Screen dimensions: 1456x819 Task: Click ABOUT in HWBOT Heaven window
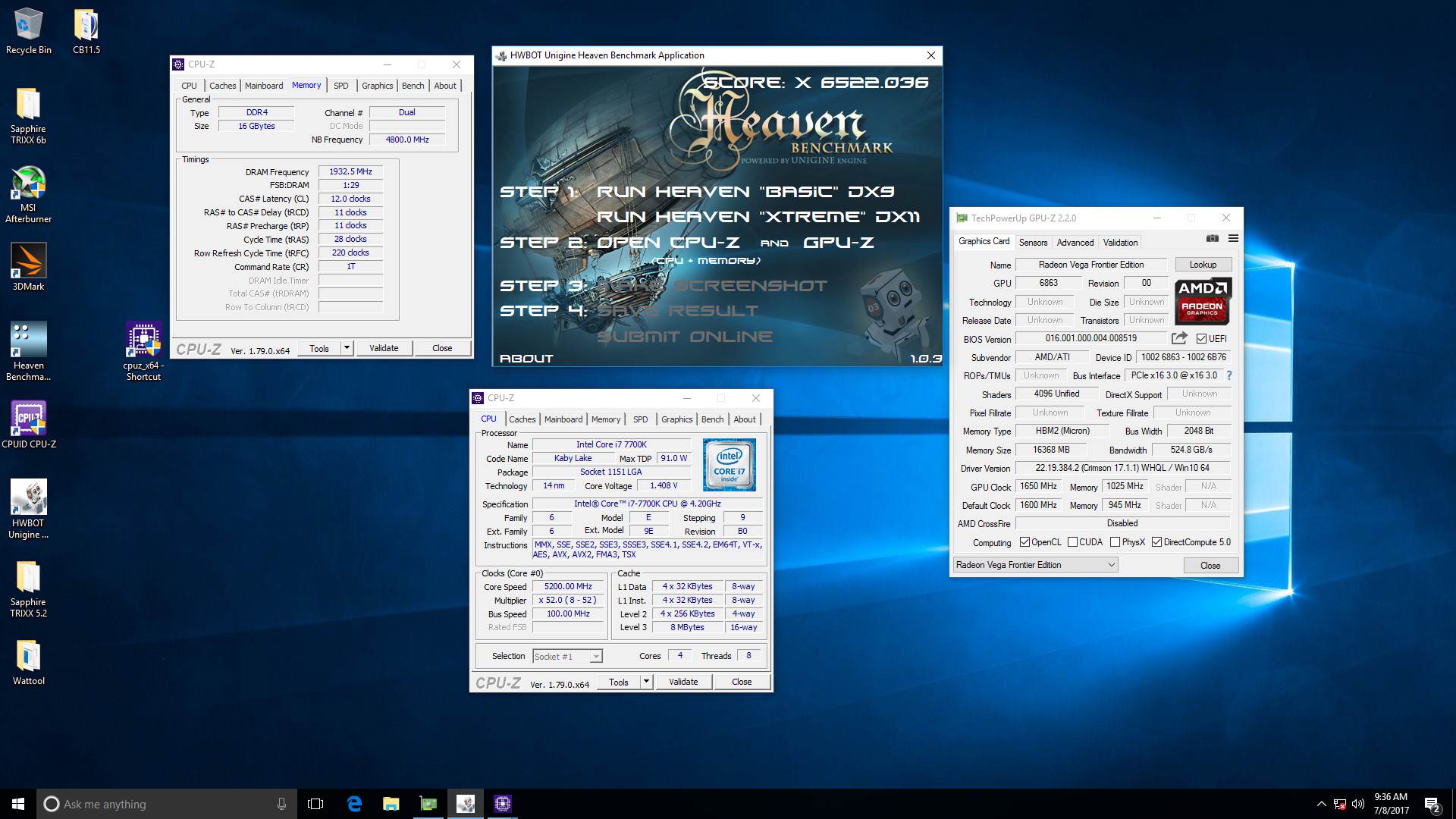coord(526,359)
